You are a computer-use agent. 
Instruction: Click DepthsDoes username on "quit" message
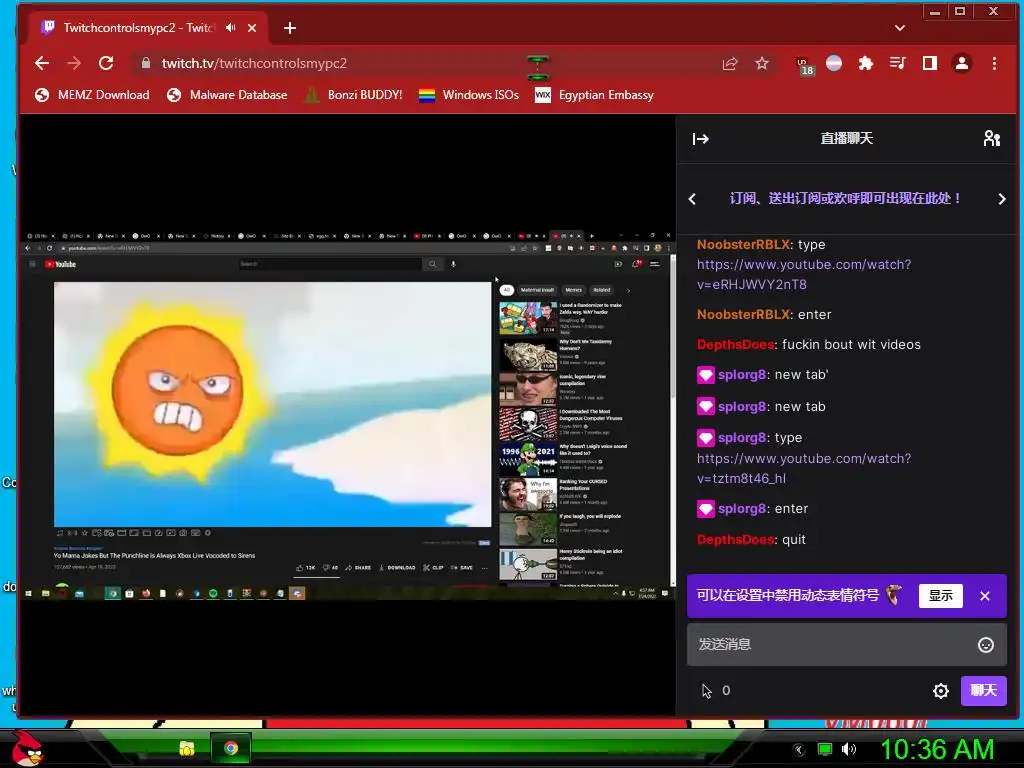coord(735,539)
